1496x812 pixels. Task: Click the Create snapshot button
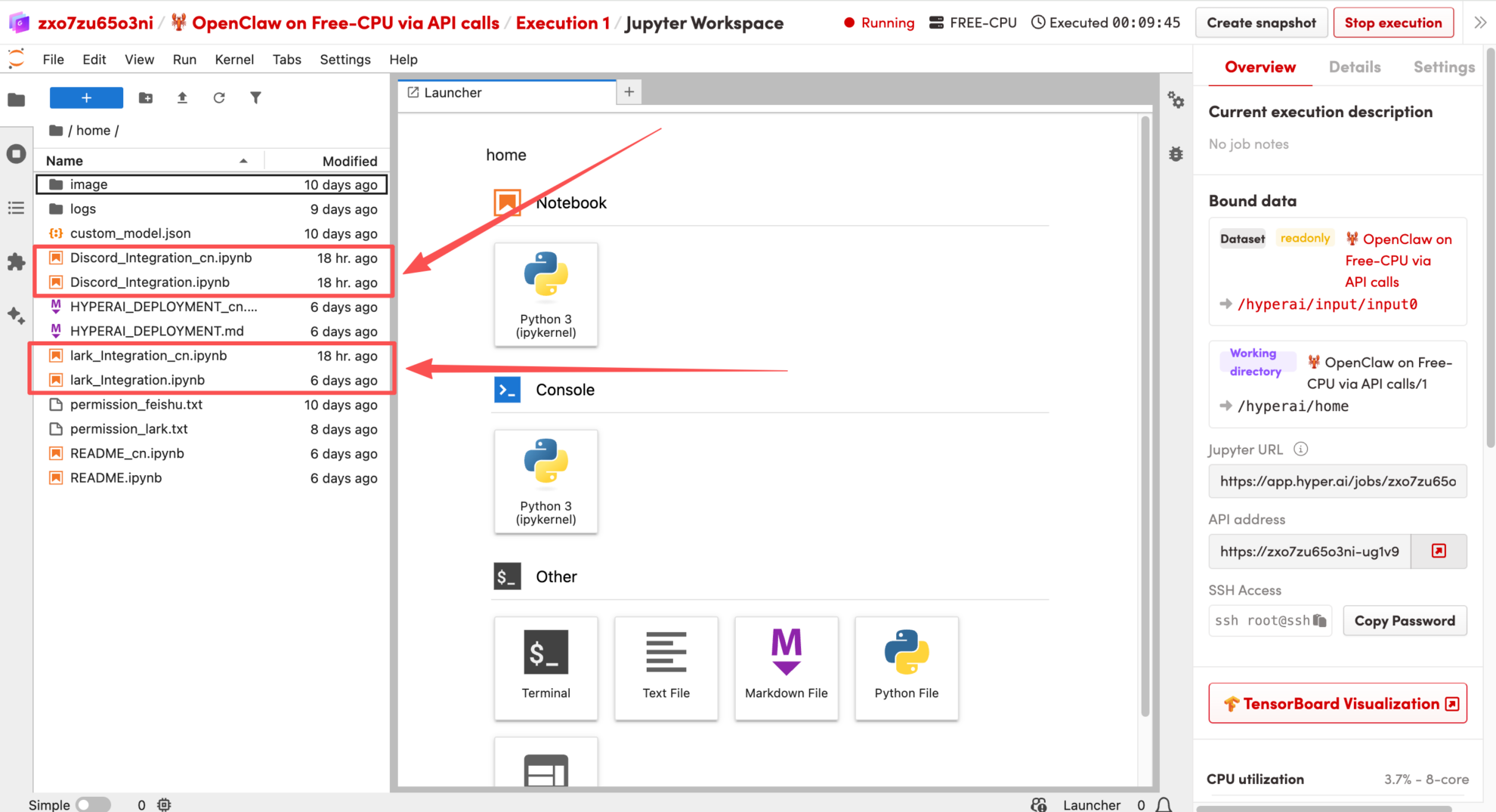click(1260, 23)
